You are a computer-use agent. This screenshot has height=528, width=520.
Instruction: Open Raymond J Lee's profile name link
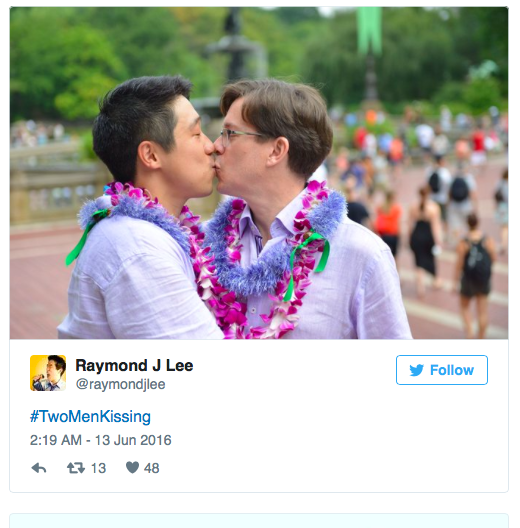(x=134, y=365)
